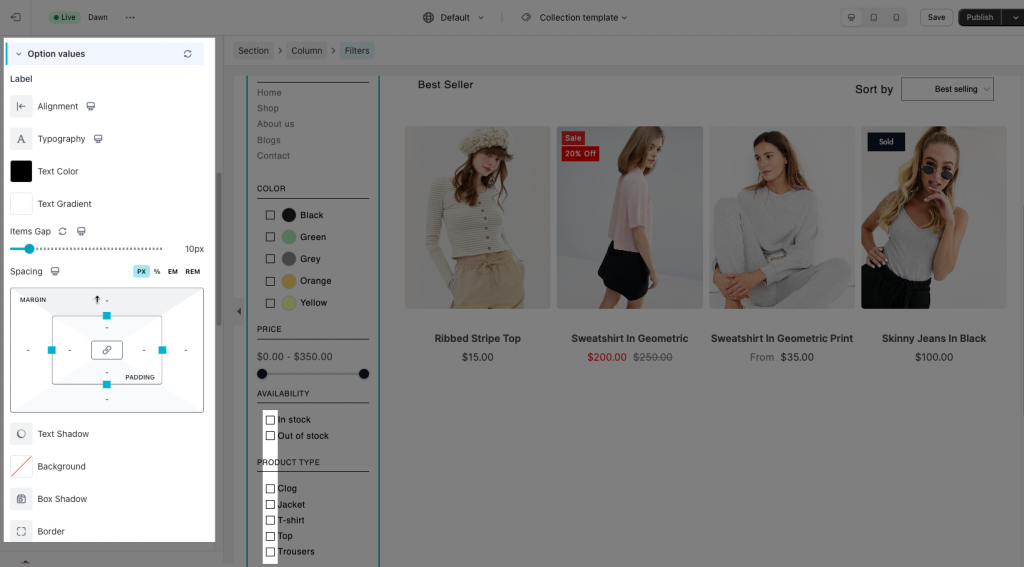Check the Clog product type checkbox
The width and height of the screenshot is (1024, 567).
270,489
